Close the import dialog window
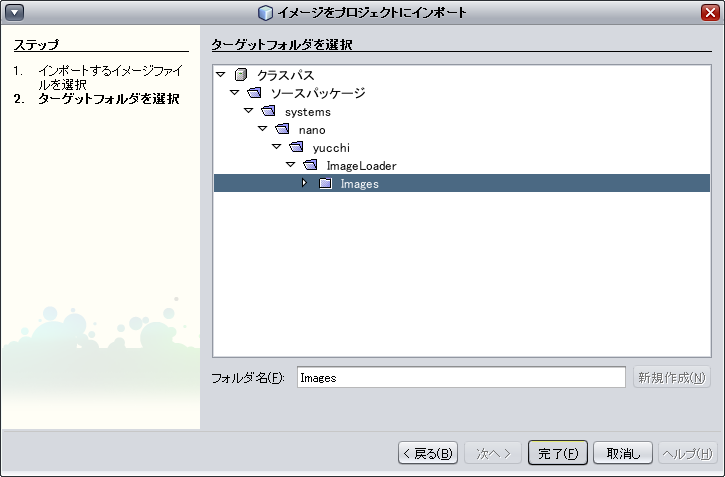Screen dimensions: 725x477 click(710, 12)
